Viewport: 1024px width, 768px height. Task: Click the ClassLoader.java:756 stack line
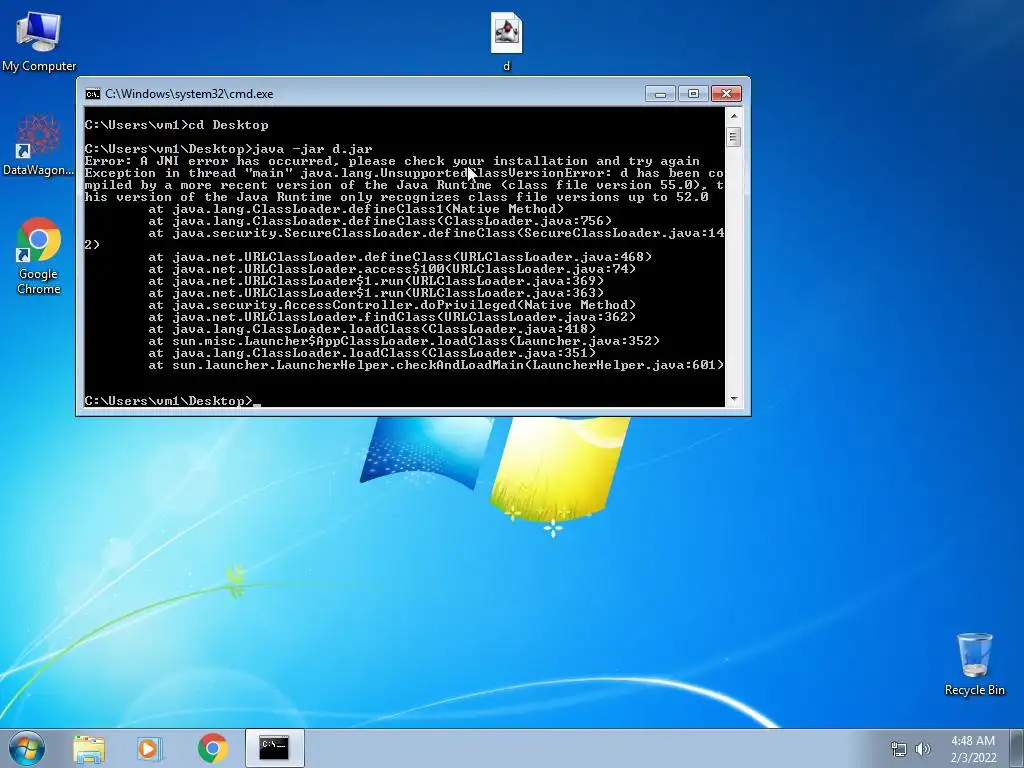380,221
